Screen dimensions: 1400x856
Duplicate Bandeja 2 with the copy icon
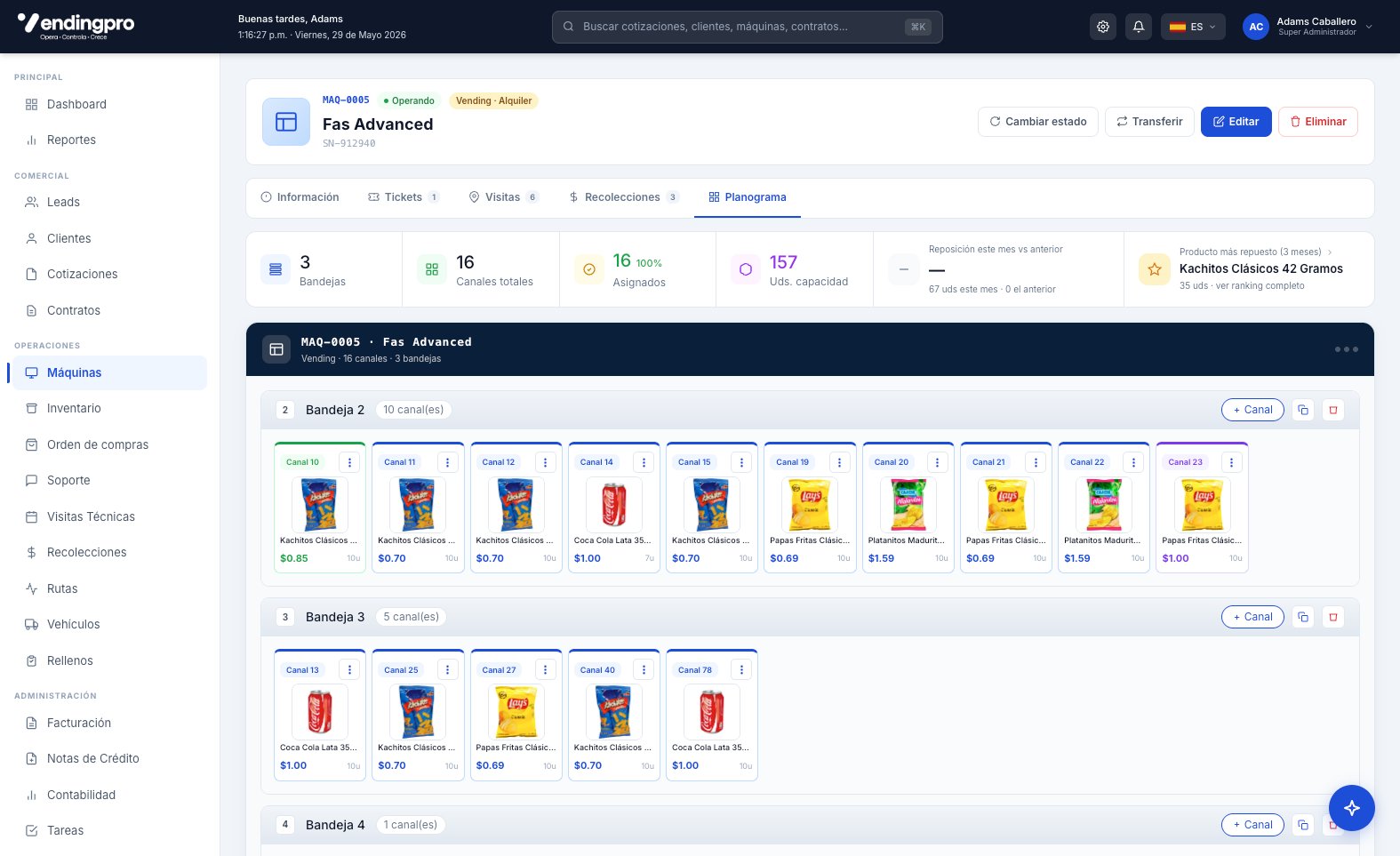(x=1303, y=410)
